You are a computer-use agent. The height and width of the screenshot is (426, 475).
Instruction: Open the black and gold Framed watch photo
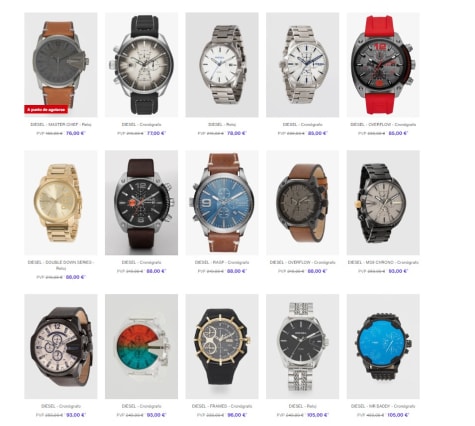coord(222,346)
